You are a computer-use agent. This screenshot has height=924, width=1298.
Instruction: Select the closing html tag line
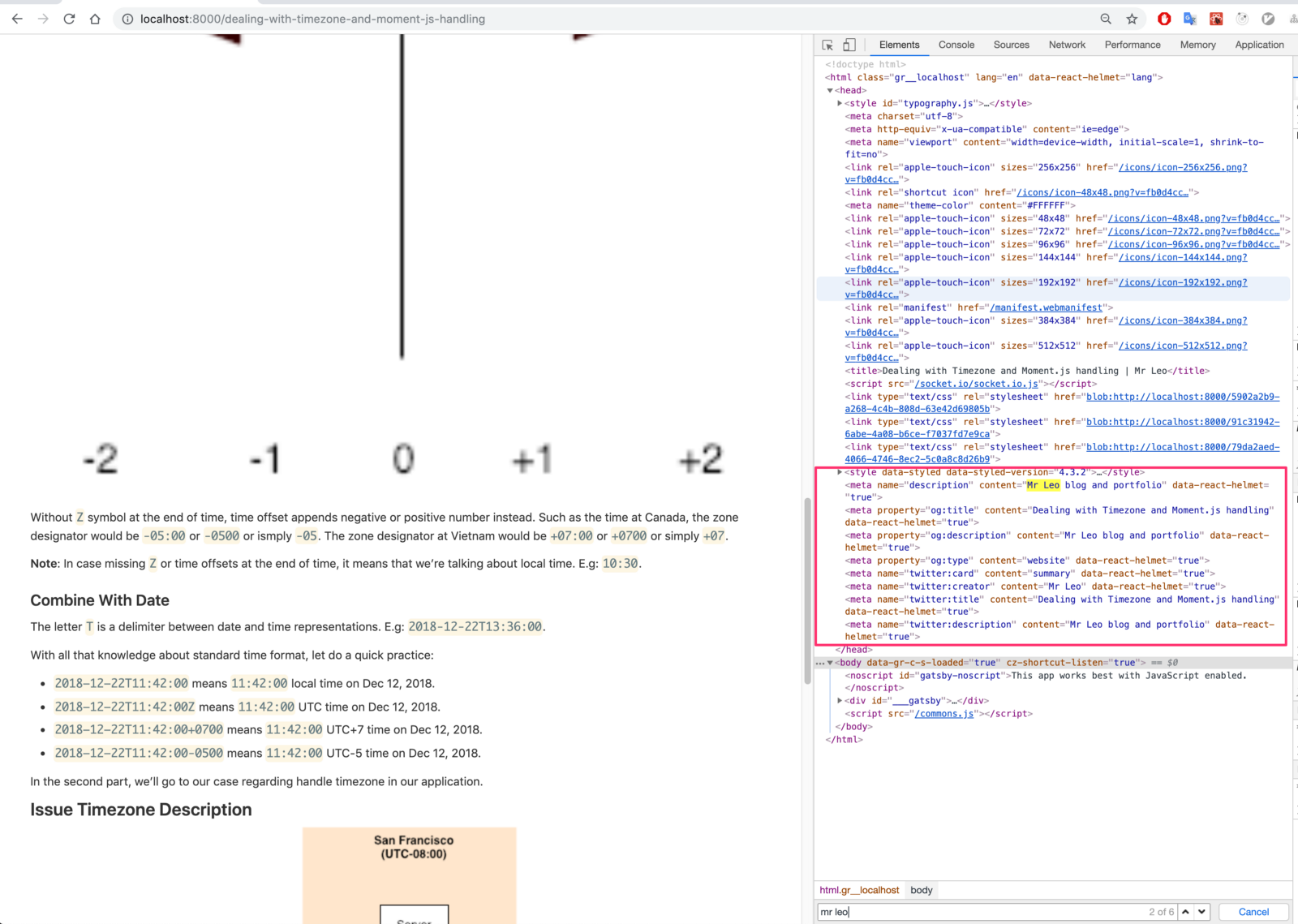pyautogui.click(x=844, y=740)
